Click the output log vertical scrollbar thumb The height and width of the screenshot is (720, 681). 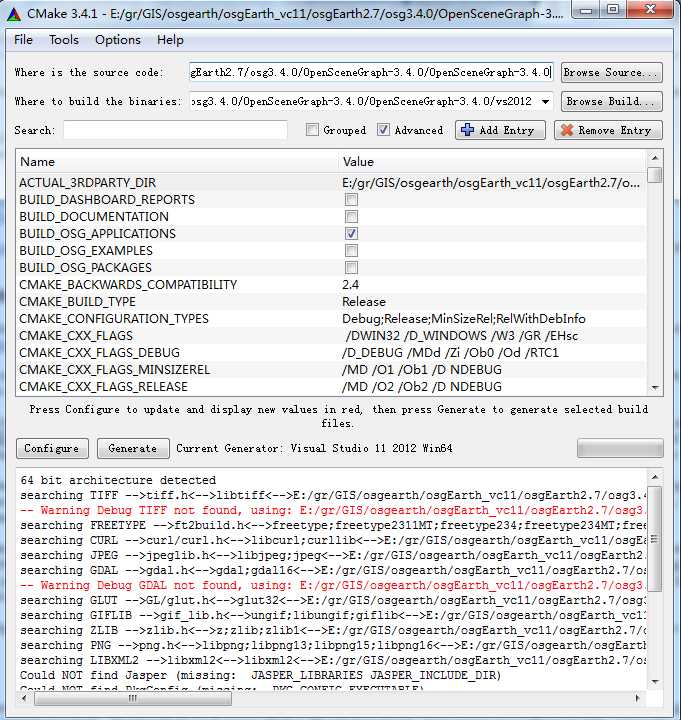[x=655, y=539]
